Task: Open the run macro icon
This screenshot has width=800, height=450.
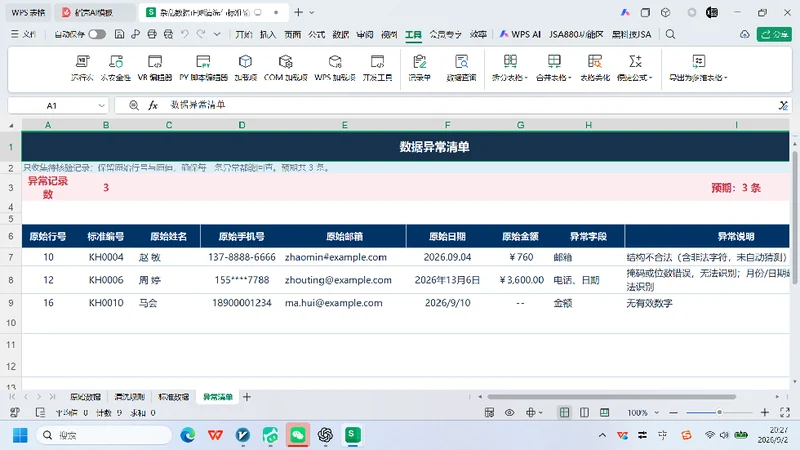Action: [x=82, y=68]
